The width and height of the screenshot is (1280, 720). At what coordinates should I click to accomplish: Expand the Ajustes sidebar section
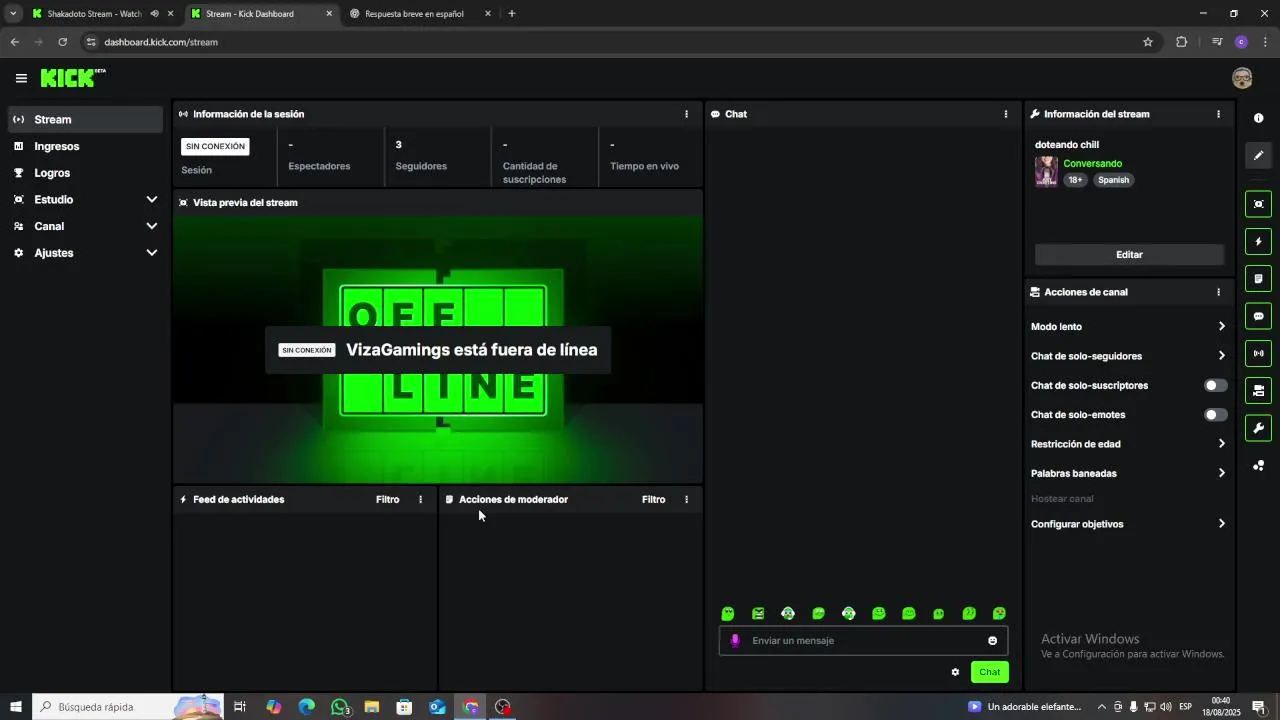[151, 253]
